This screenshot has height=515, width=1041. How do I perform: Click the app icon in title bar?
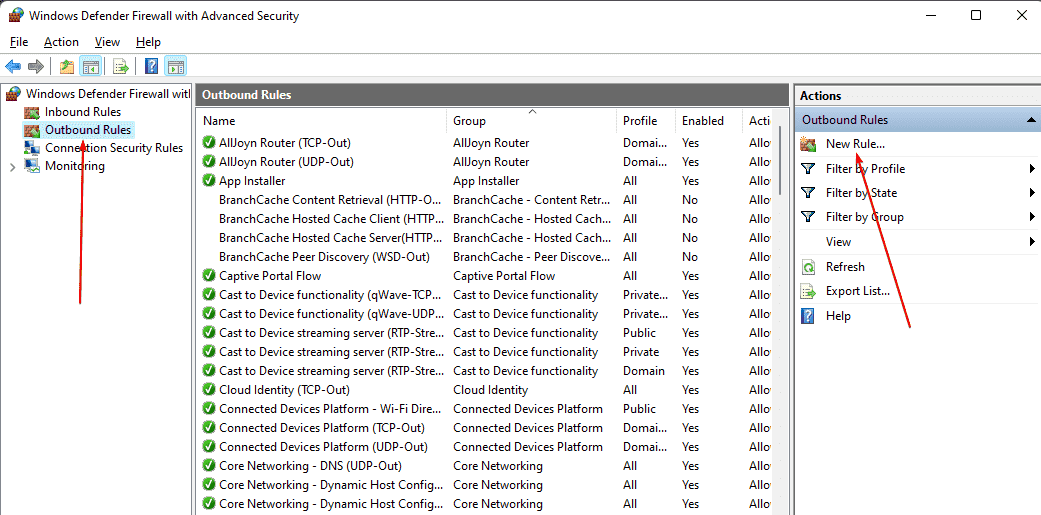point(16,15)
